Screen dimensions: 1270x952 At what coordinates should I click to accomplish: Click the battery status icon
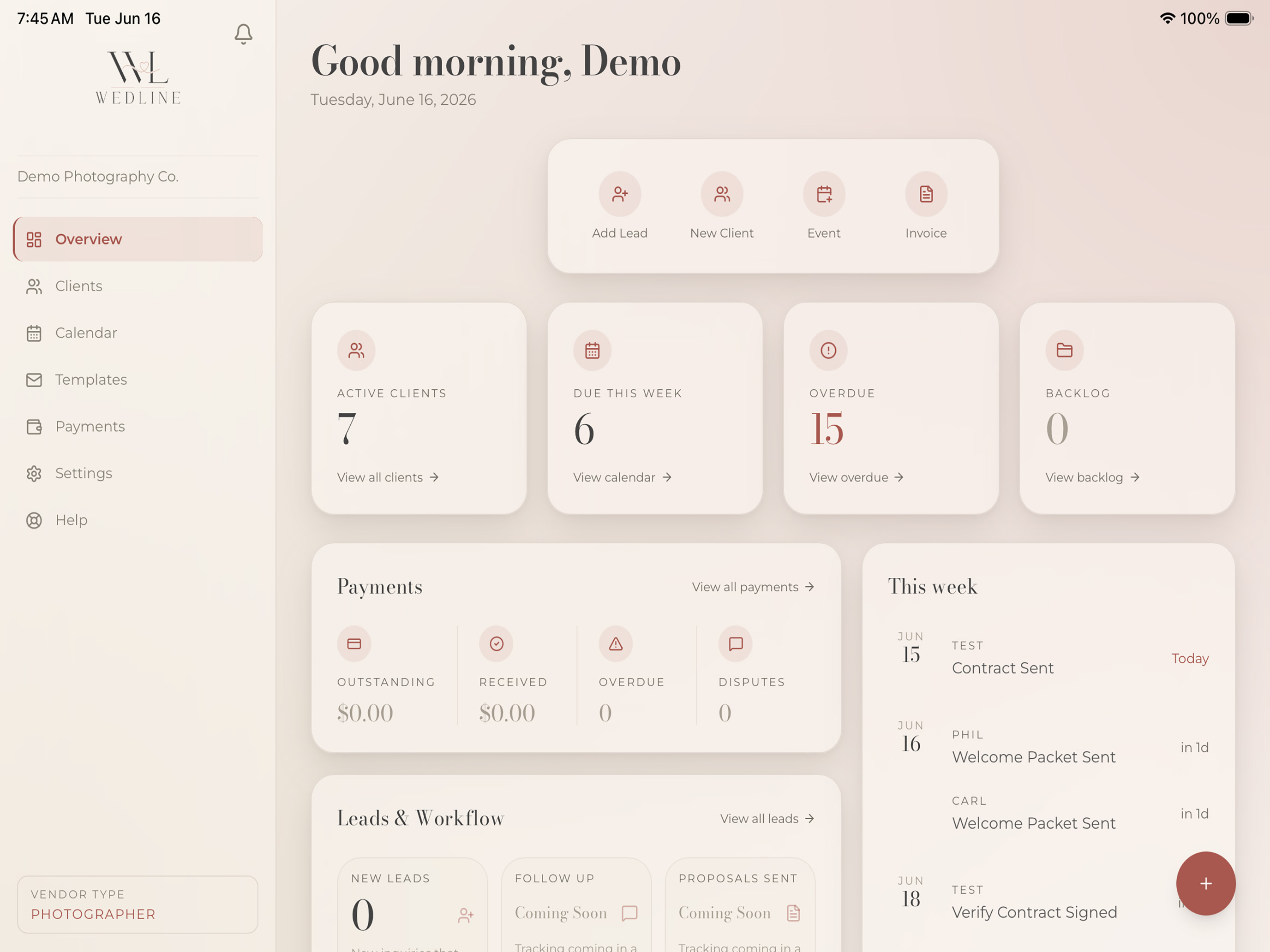point(1239,18)
